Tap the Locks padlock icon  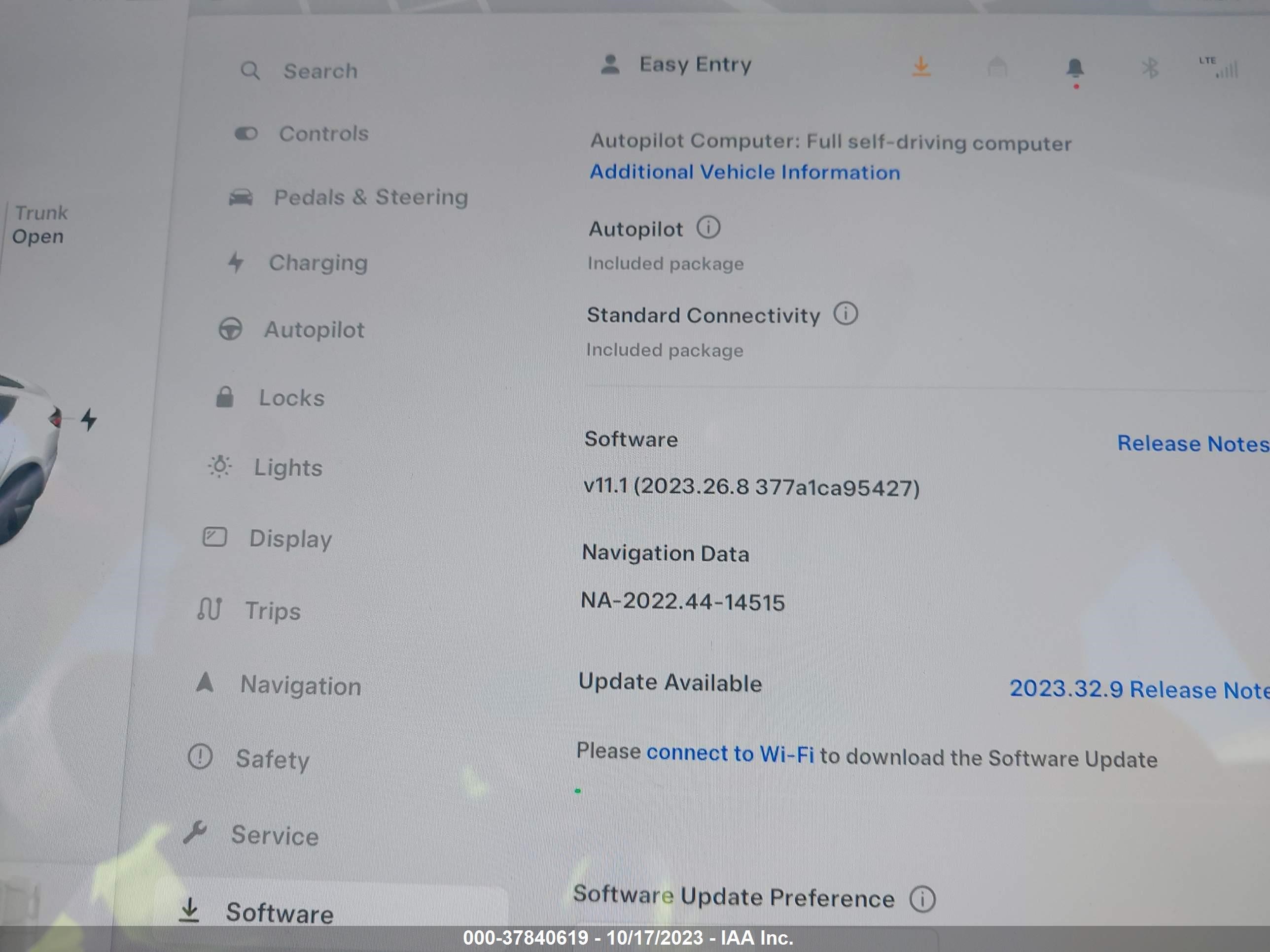pyautogui.click(x=224, y=397)
